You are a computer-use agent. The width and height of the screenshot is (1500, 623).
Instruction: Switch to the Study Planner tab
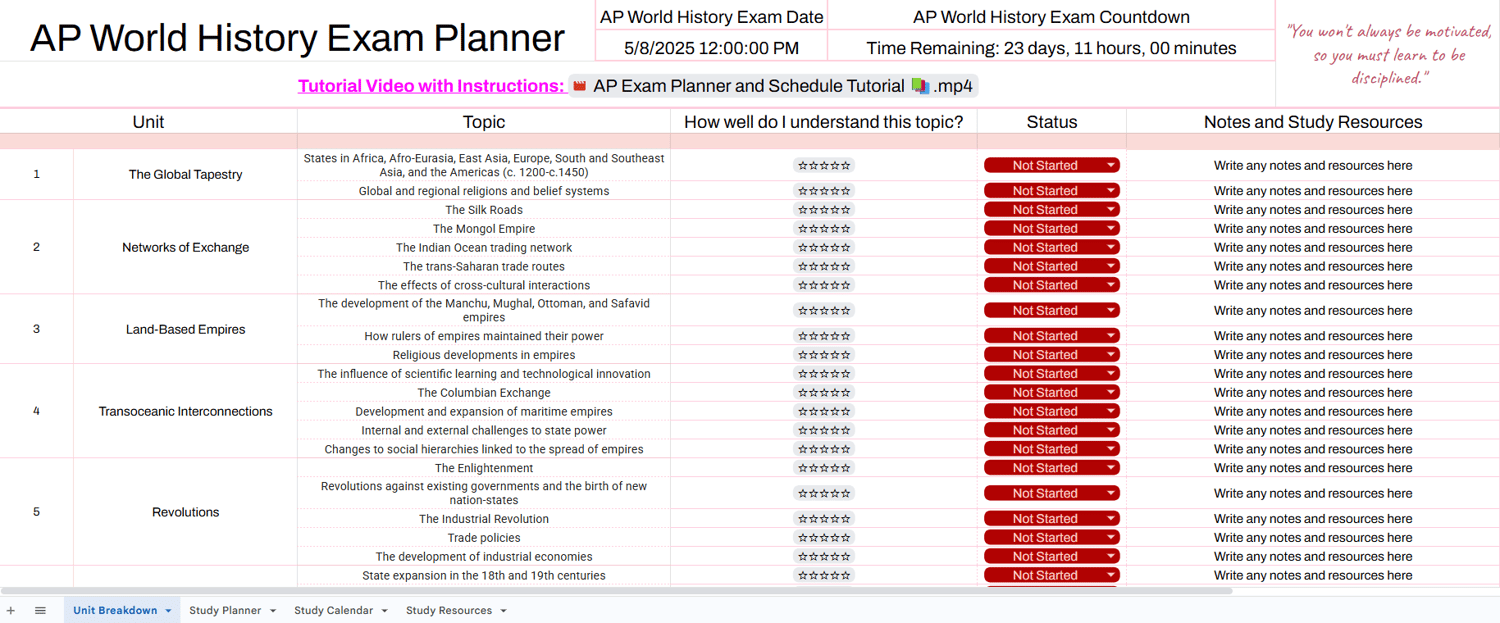225,610
